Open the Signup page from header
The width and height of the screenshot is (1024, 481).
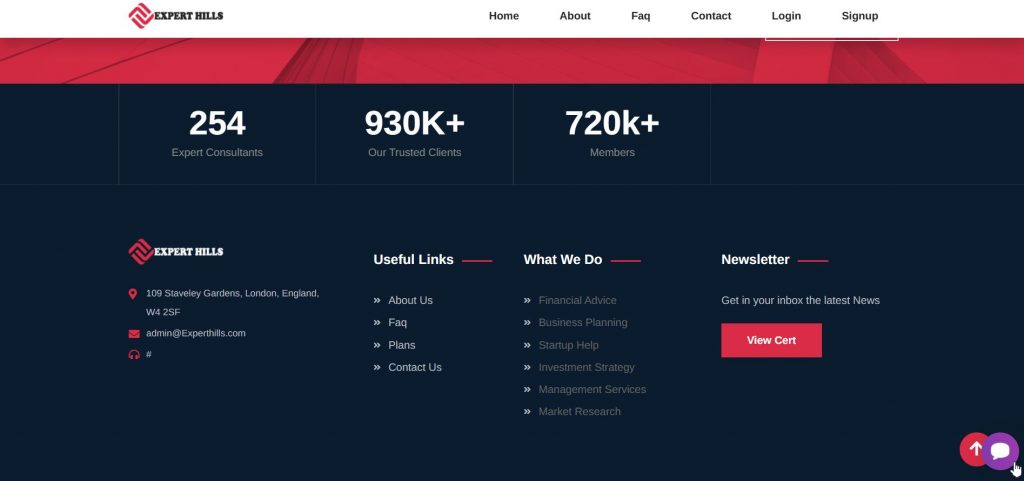pos(859,16)
